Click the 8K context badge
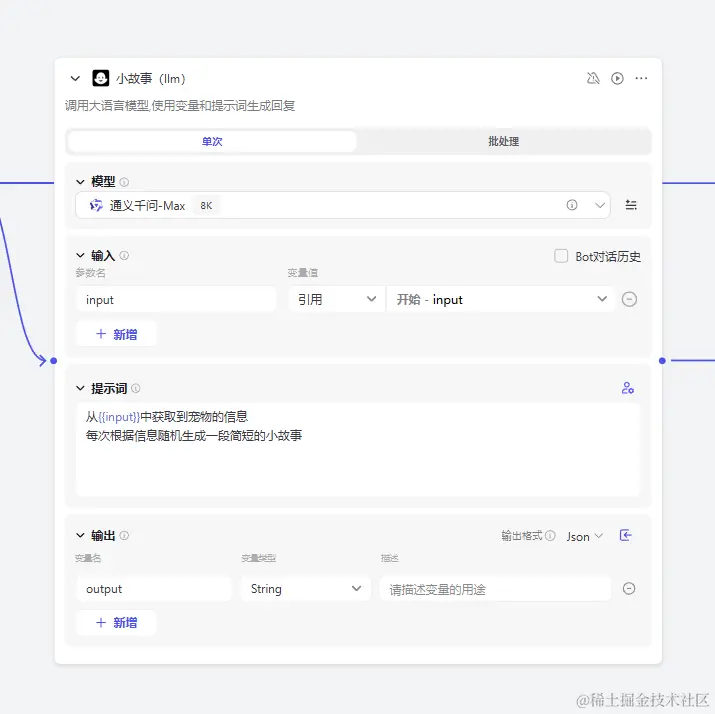 click(206, 206)
